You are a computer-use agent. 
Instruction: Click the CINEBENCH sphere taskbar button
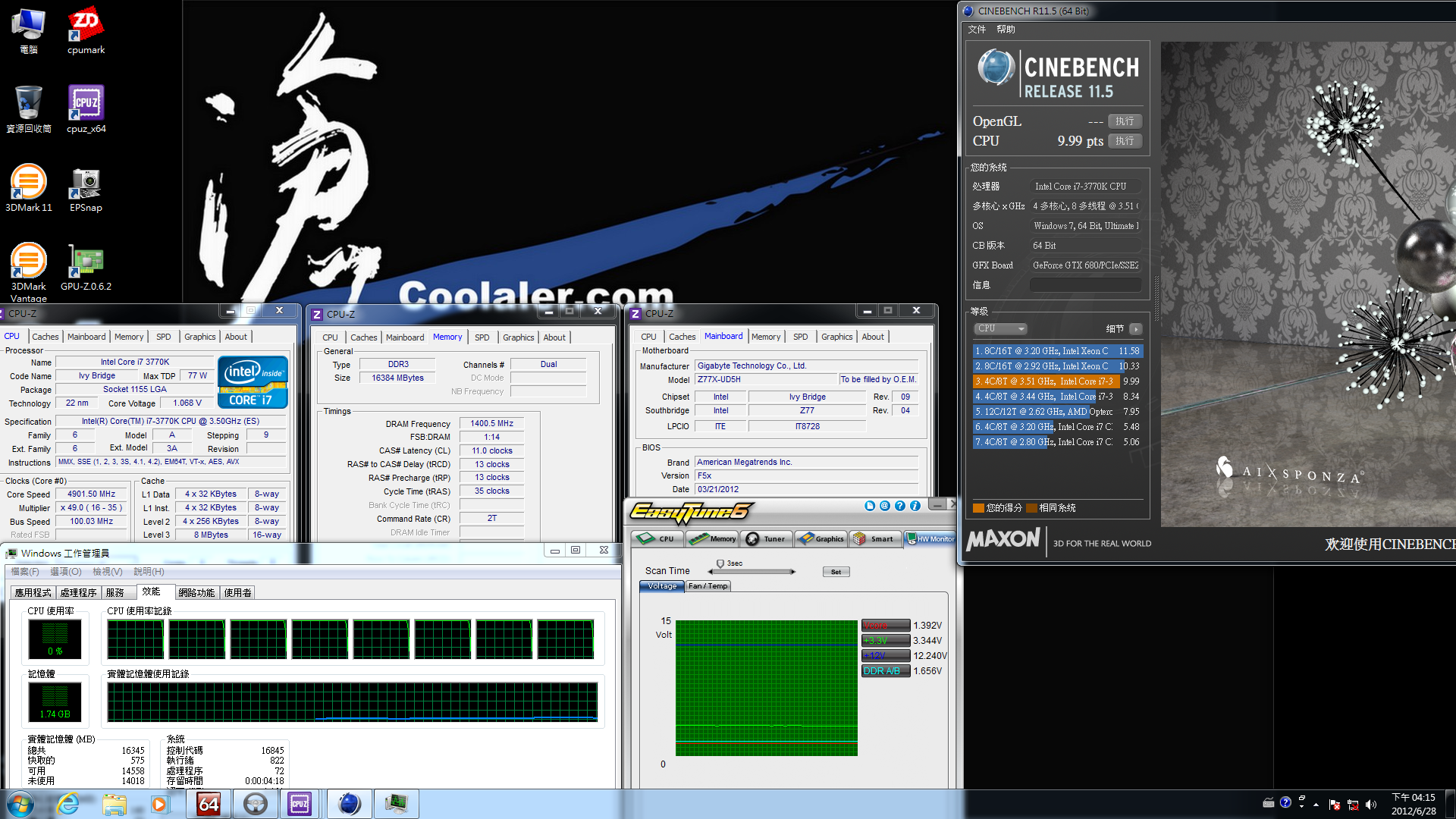click(x=349, y=804)
